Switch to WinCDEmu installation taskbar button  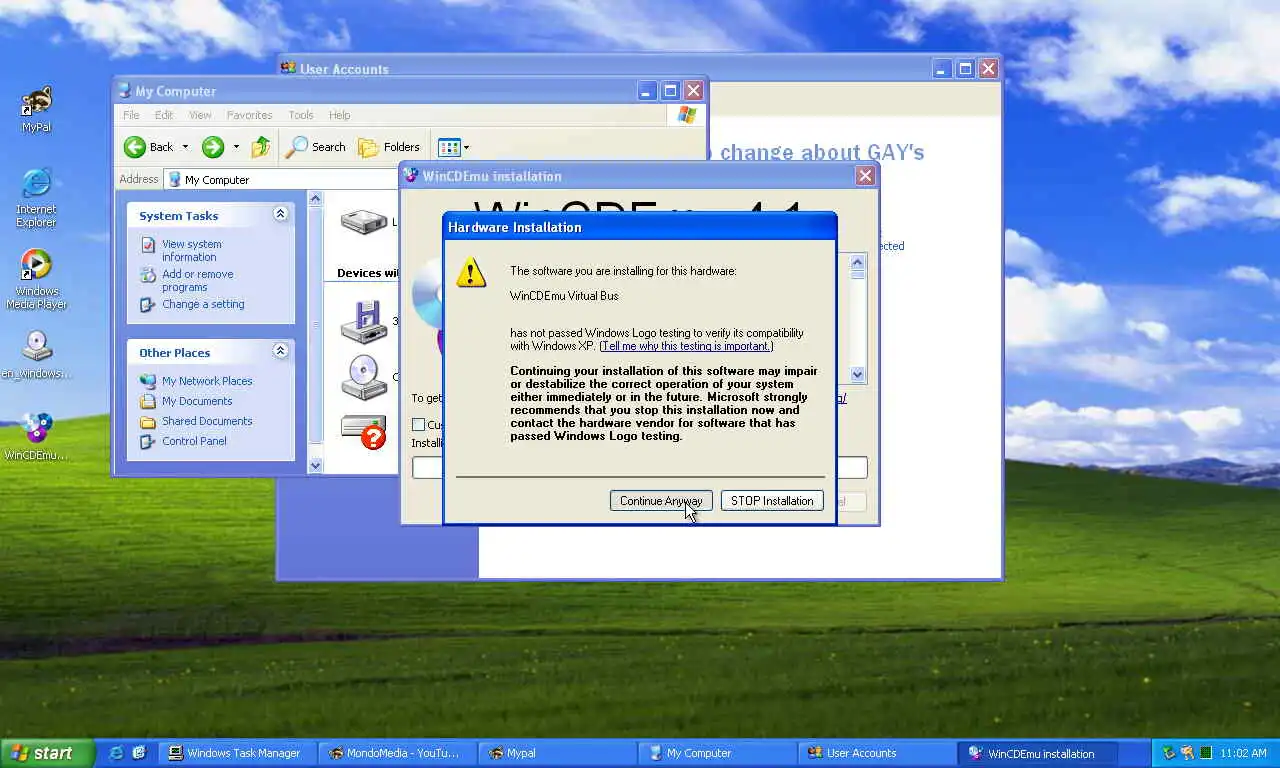pyautogui.click(x=1038, y=753)
